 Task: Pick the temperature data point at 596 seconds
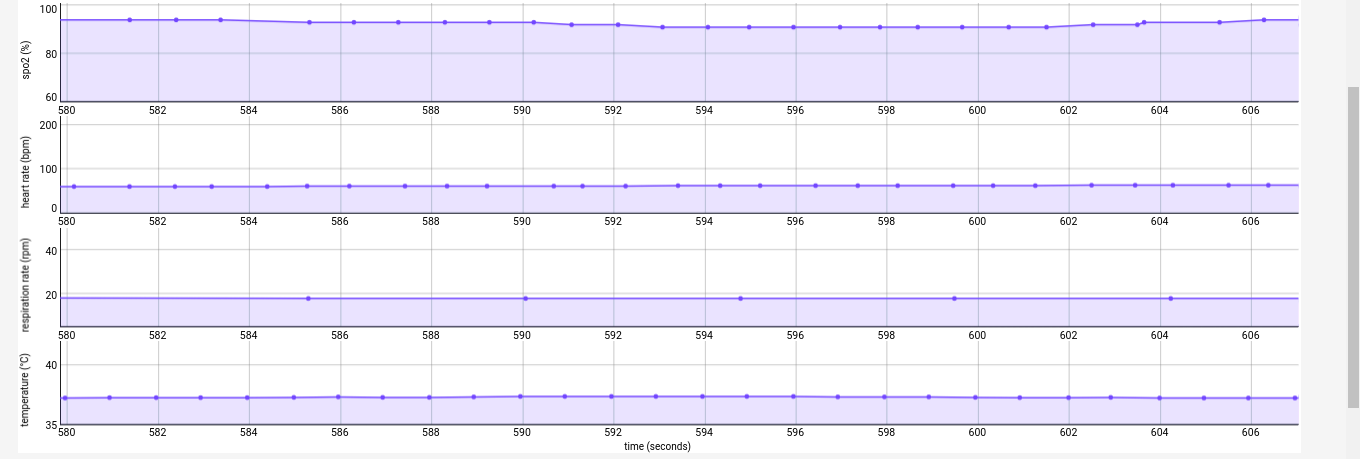point(794,396)
